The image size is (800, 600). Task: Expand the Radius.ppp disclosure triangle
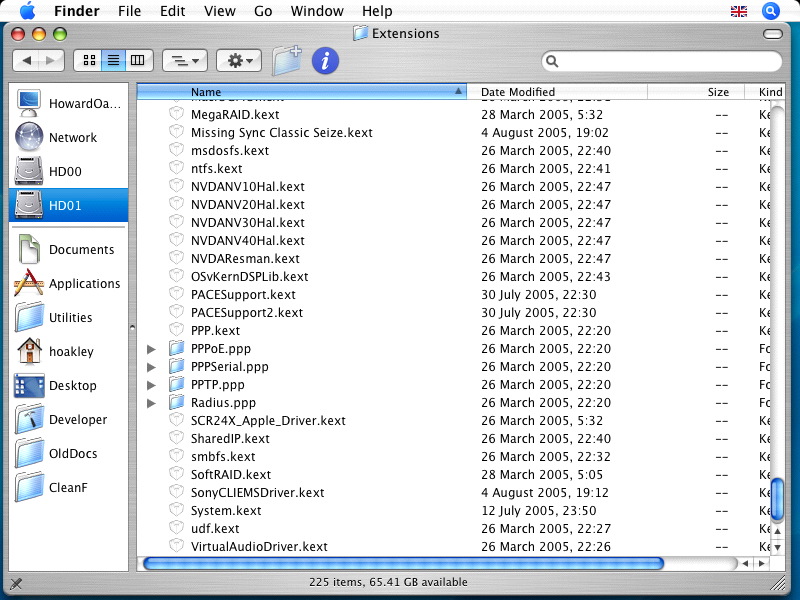150,402
